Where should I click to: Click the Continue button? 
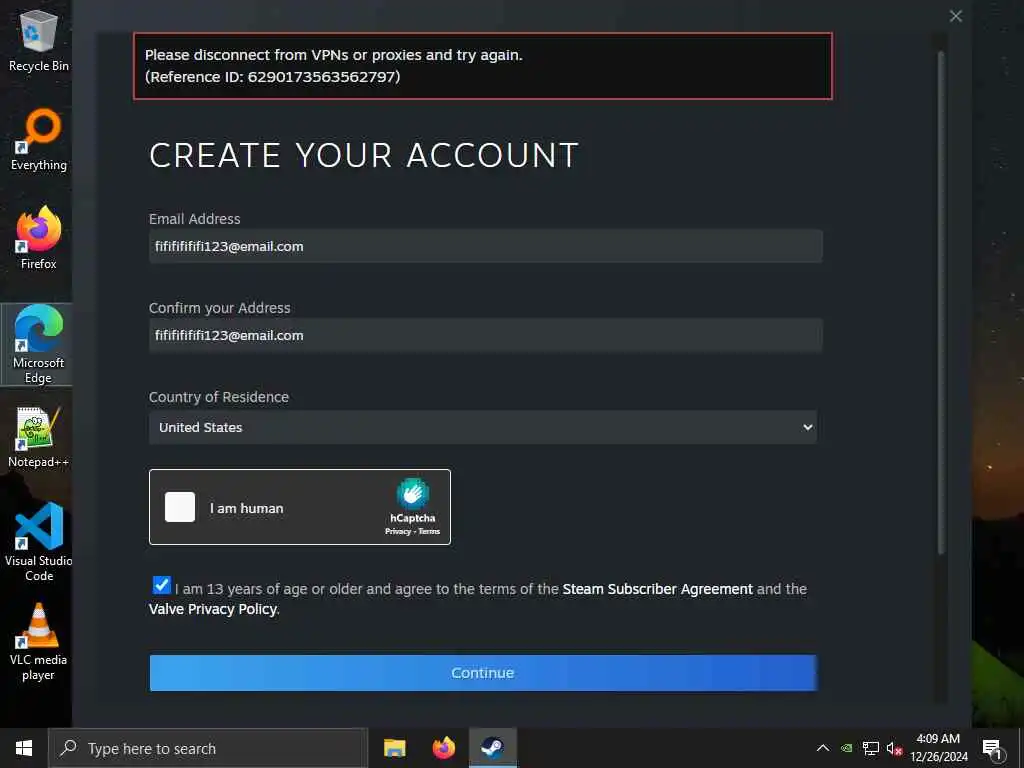coord(483,673)
